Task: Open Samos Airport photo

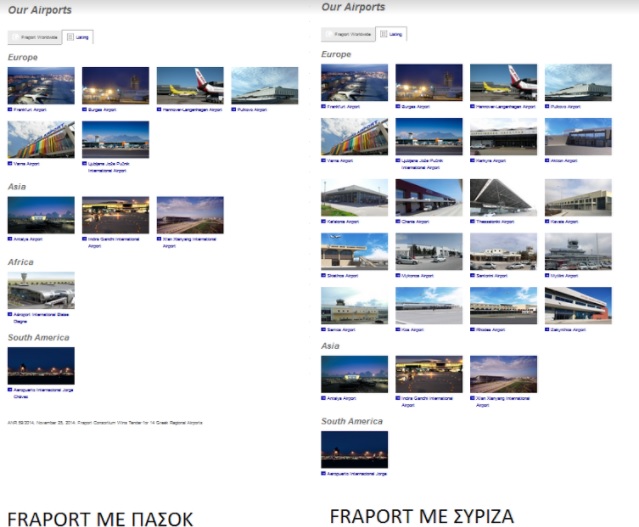Action: [355, 306]
